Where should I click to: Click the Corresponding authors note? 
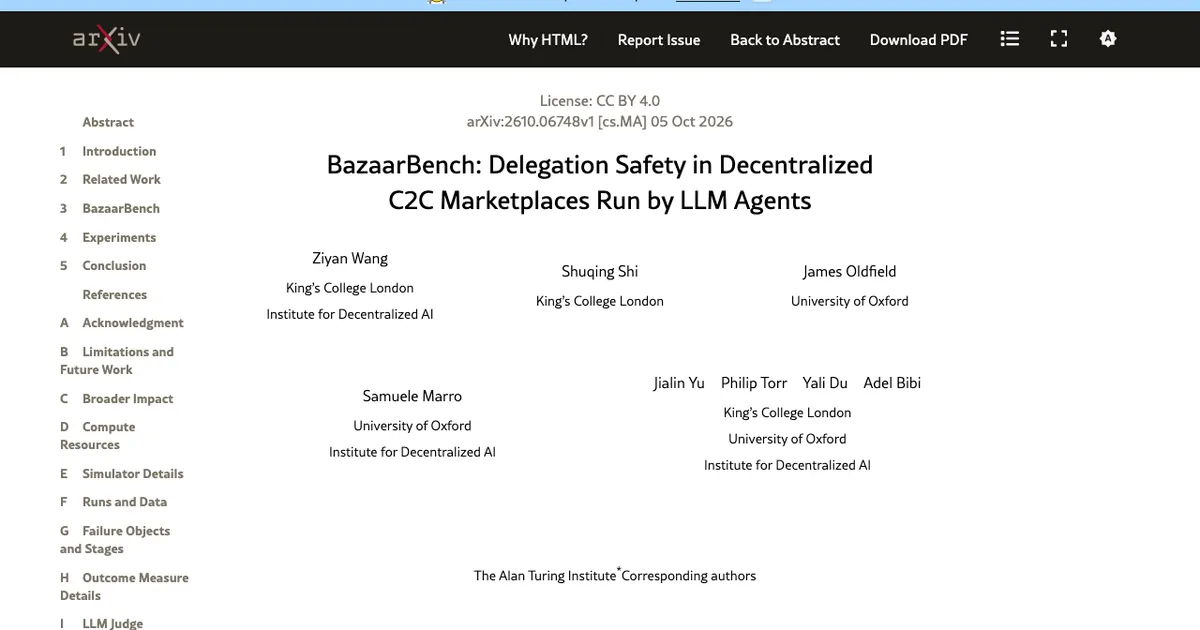(x=688, y=575)
